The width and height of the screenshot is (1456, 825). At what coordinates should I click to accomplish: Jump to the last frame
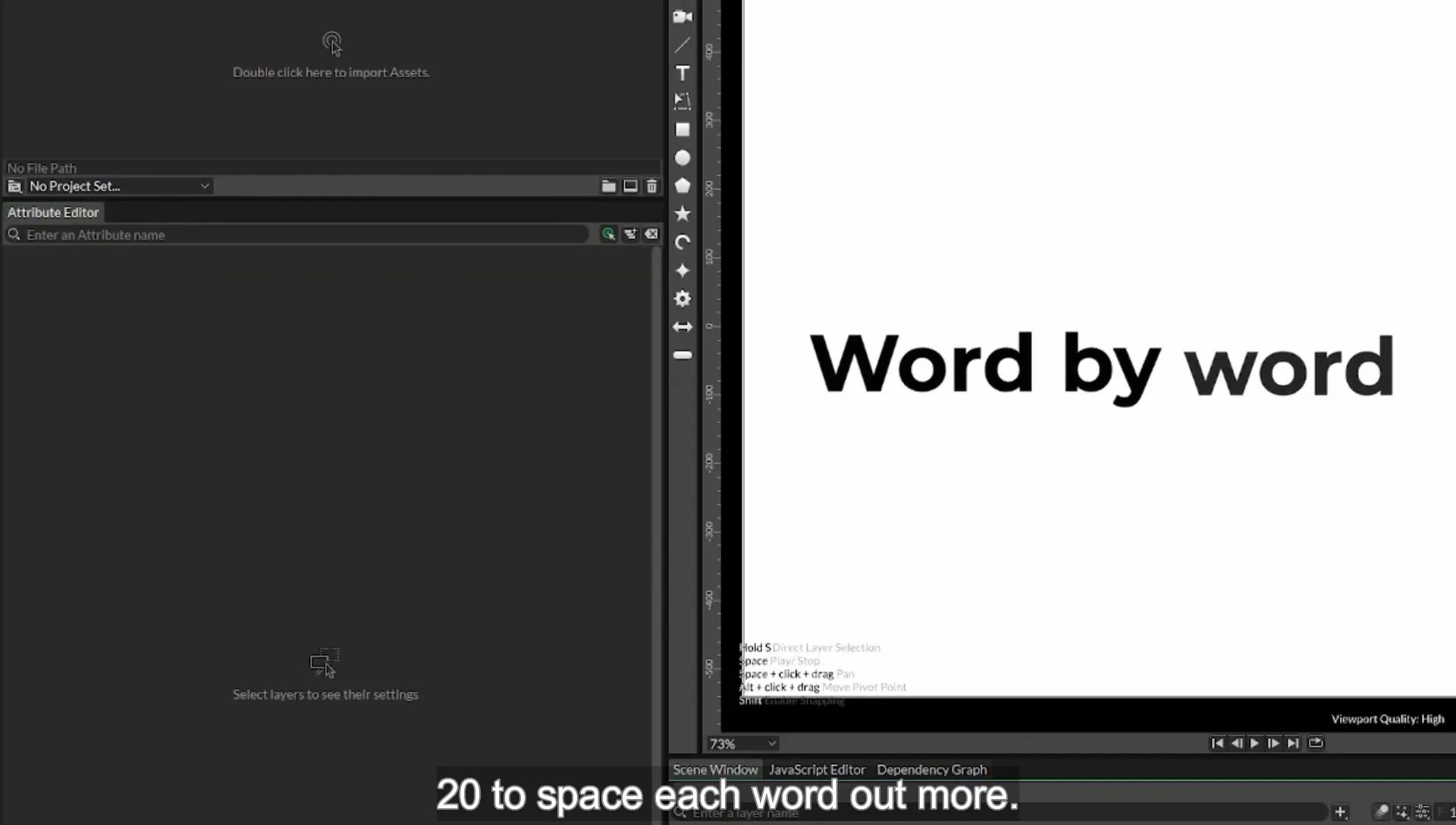1293,743
